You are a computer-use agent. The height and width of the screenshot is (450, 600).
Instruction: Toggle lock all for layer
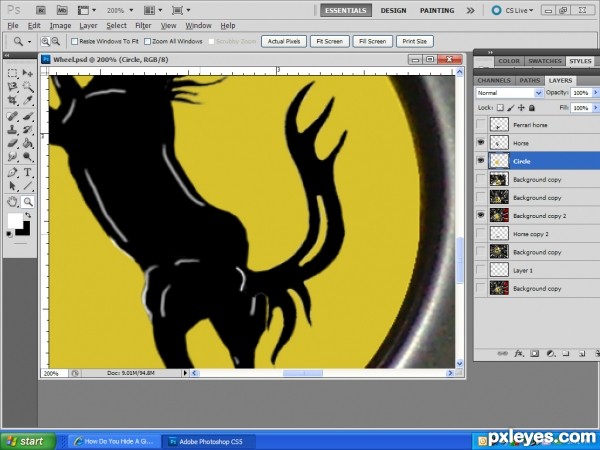pyautogui.click(x=532, y=108)
